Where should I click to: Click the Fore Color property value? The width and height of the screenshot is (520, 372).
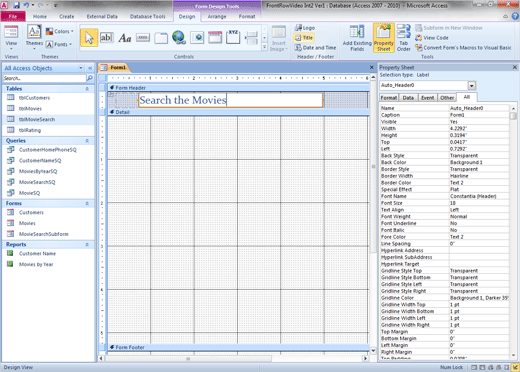point(479,237)
